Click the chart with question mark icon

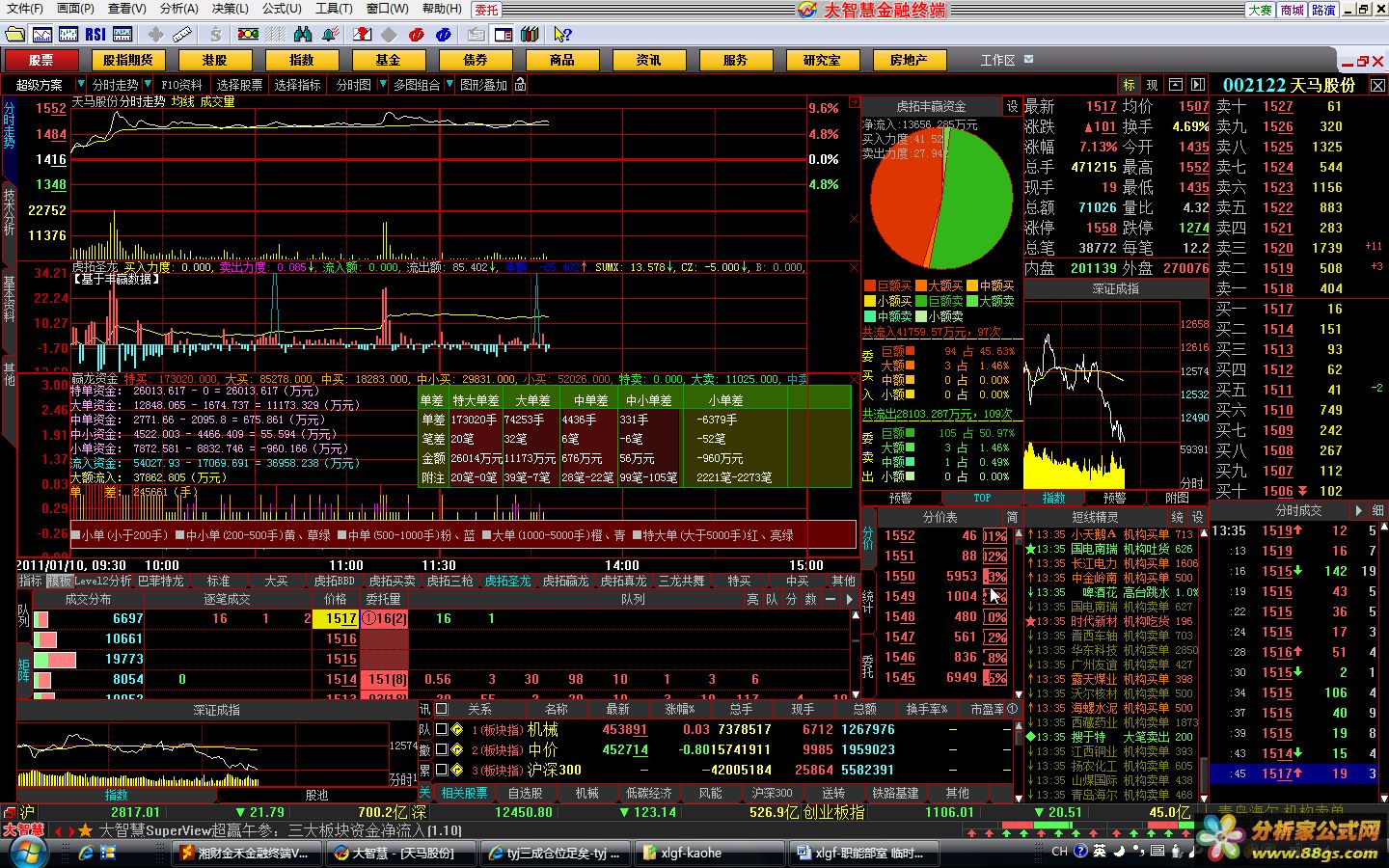(x=362, y=35)
